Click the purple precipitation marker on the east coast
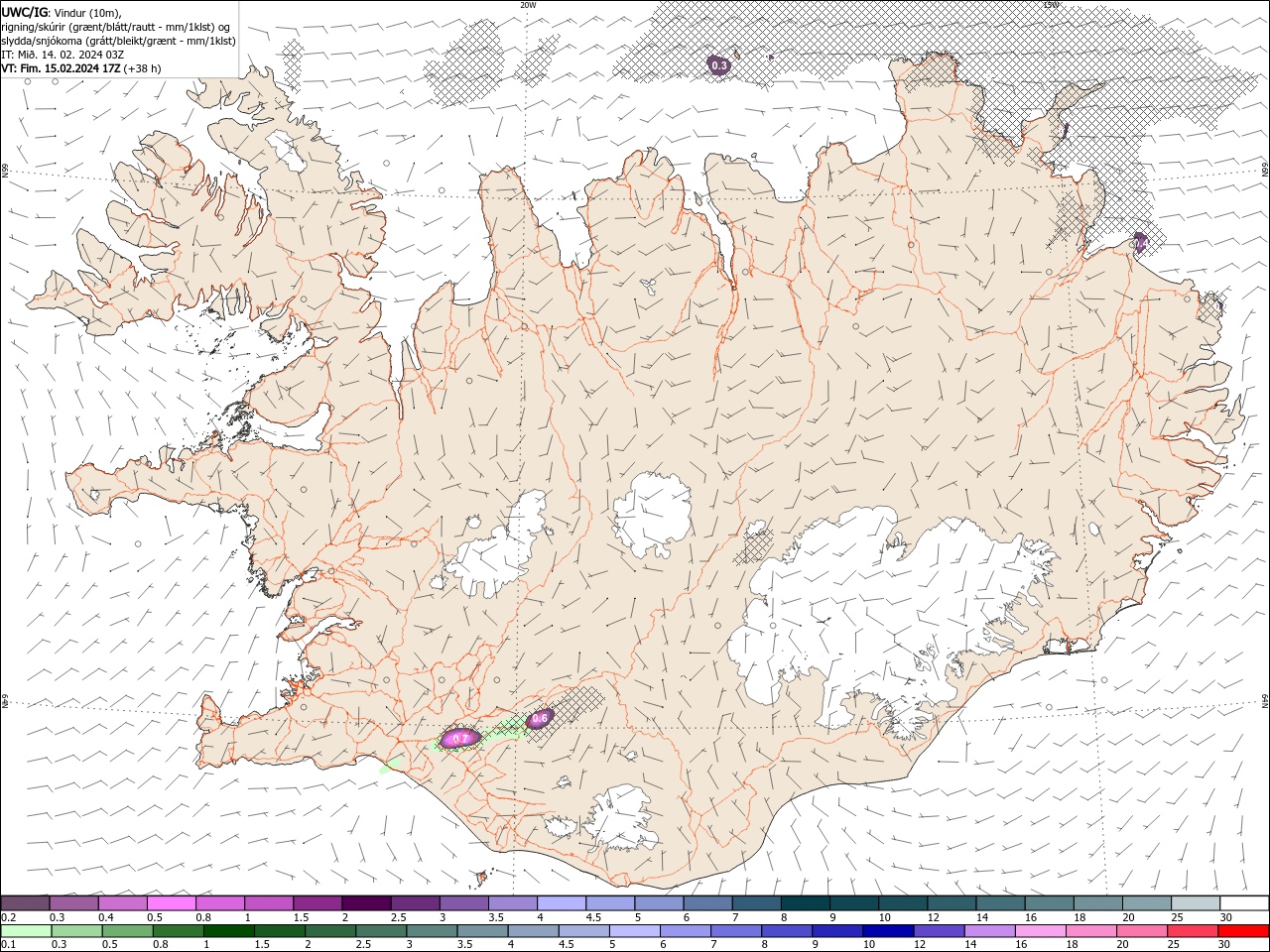This screenshot has height=952, width=1270. pyautogui.click(x=1140, y=242)
